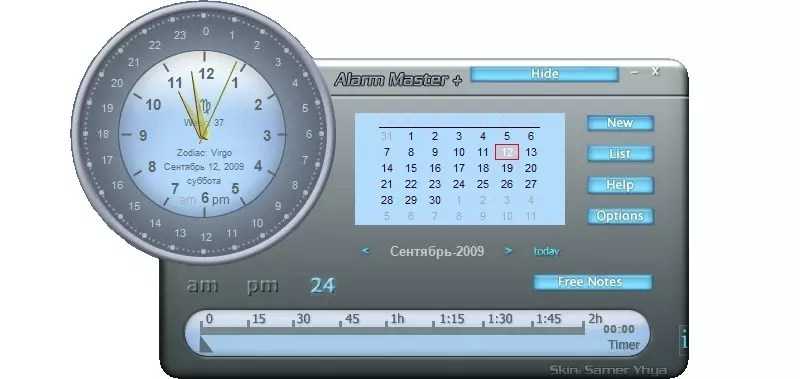Switch to 24 hour format

[x=322, y=286]
